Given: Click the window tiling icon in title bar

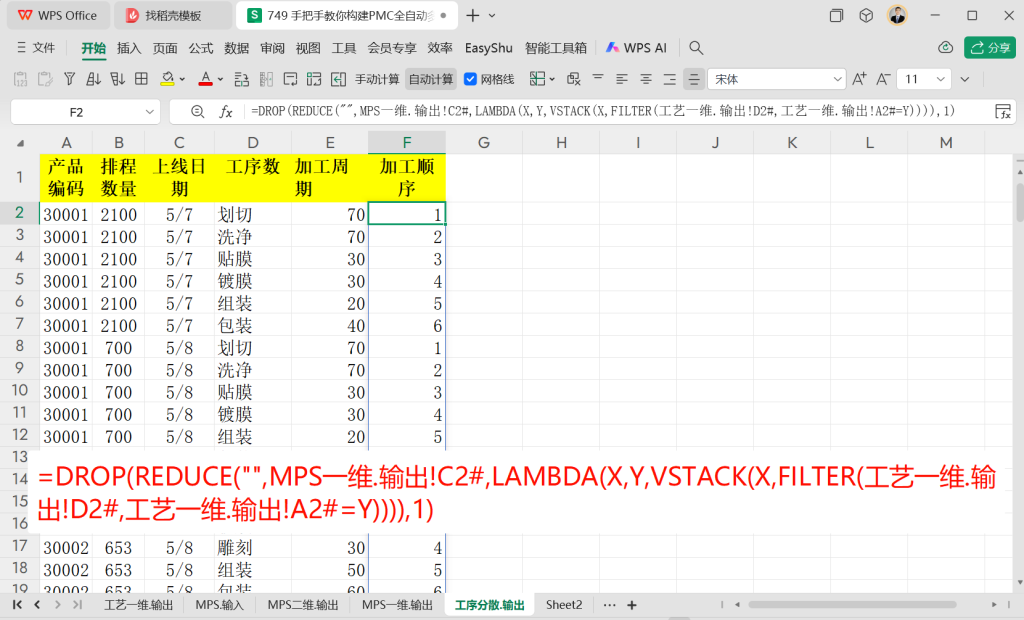Looking at the screenshot, I should [836, 15].
